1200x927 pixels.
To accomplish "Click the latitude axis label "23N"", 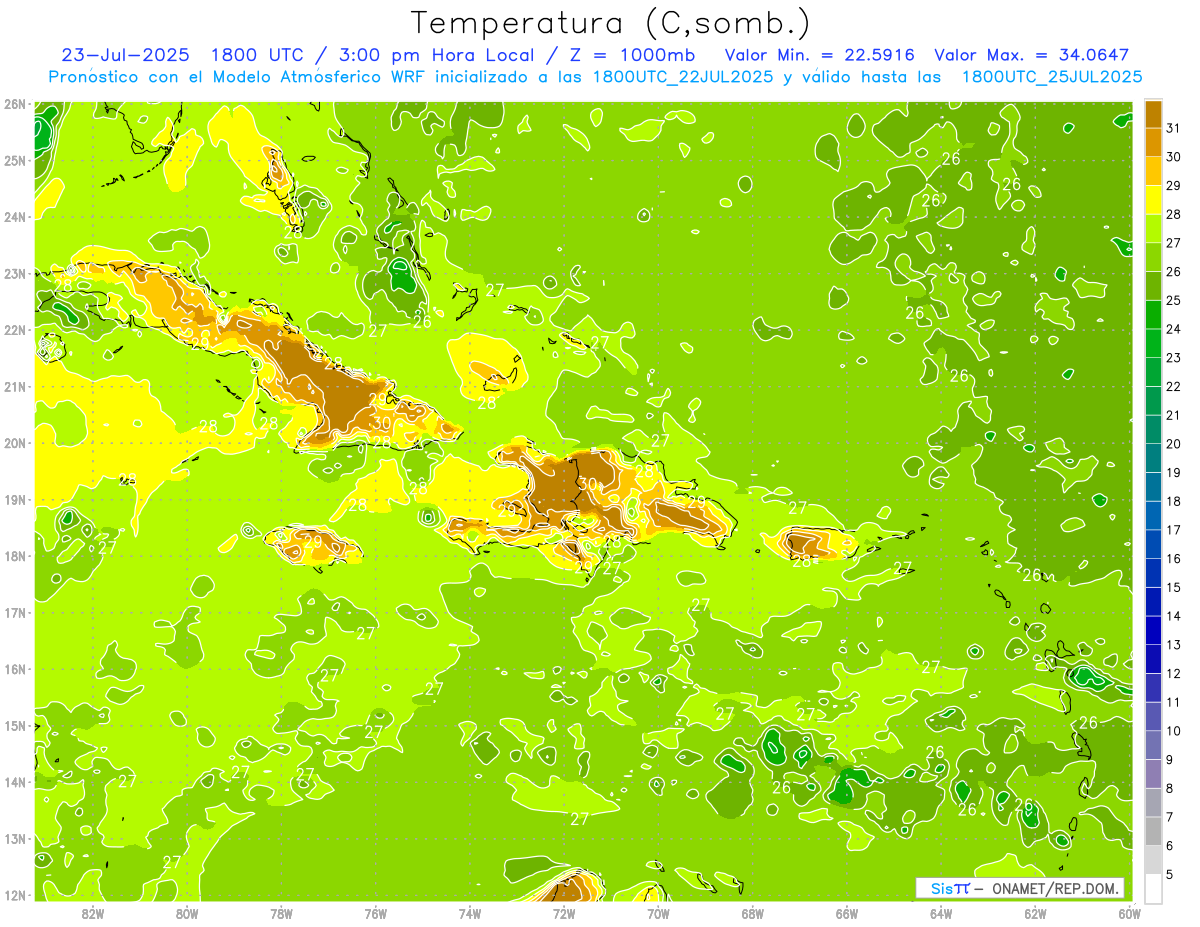I will click(15, 273).
